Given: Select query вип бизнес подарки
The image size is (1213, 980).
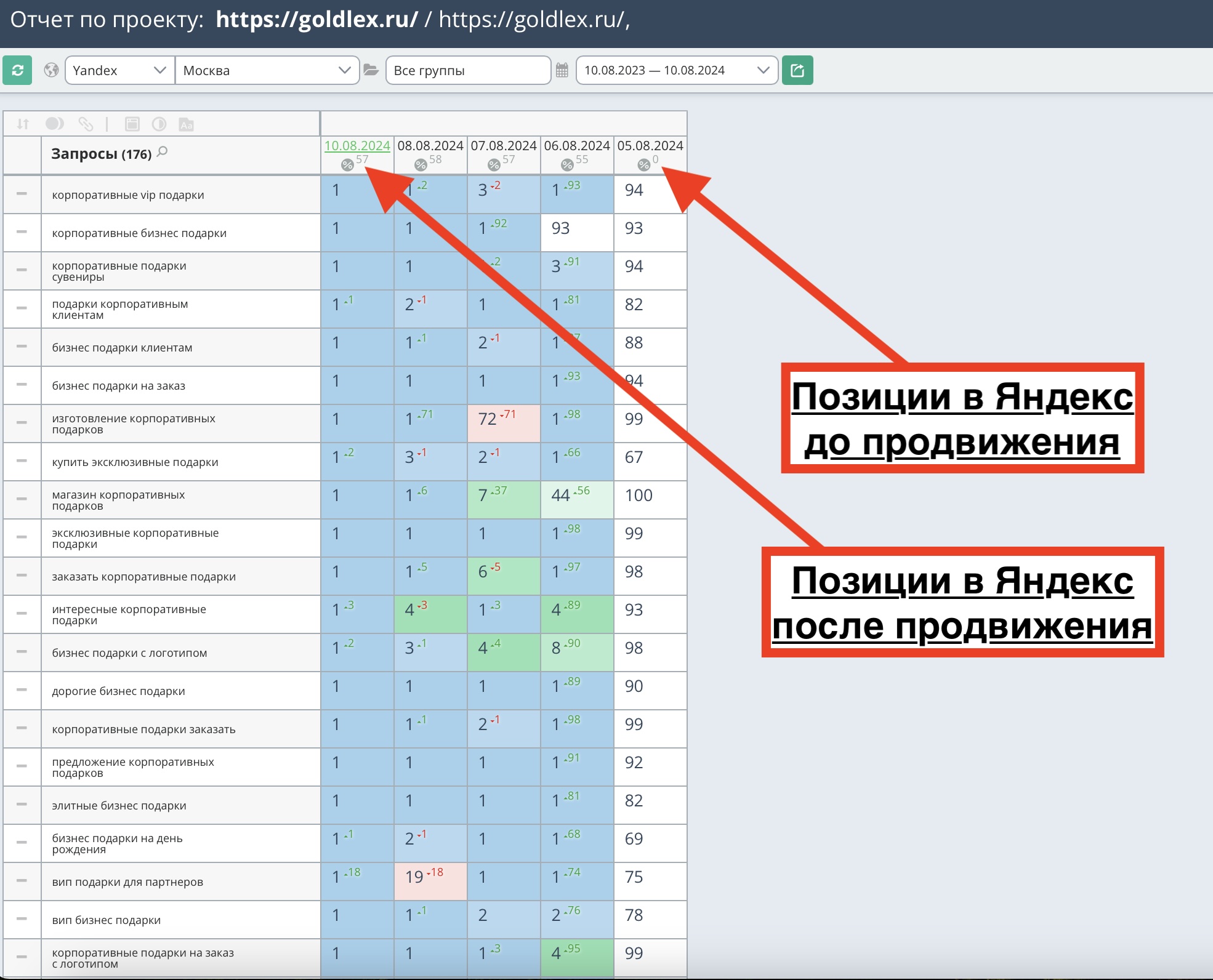Looking at the screenshot, I should coord(106,920).
